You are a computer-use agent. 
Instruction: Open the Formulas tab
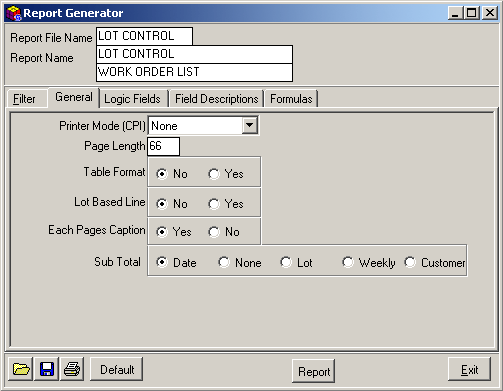[x=291, y=99]
